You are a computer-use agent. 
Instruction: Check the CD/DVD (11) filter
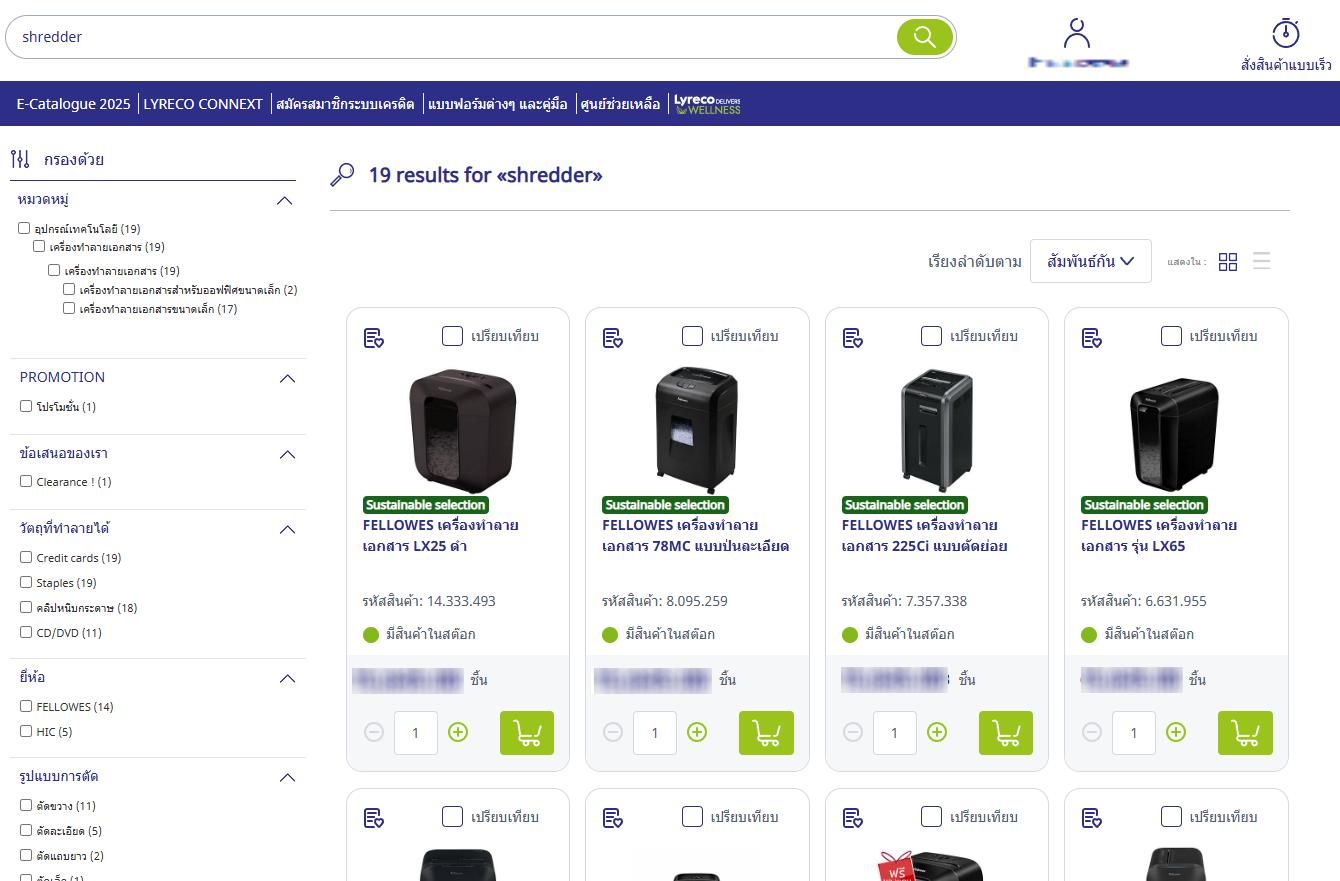26,632
